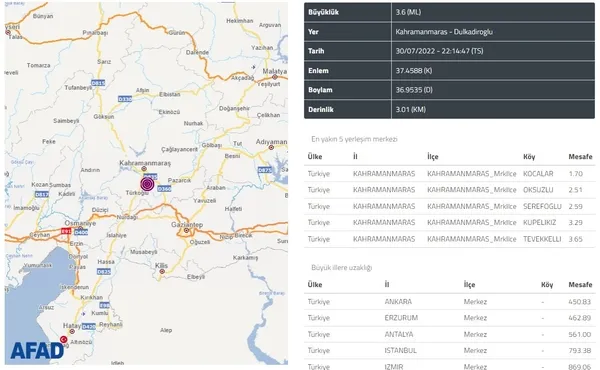Click distance 450.83 for Ankara
Screen dimensions: 600x370
click(x=580, y=302)
